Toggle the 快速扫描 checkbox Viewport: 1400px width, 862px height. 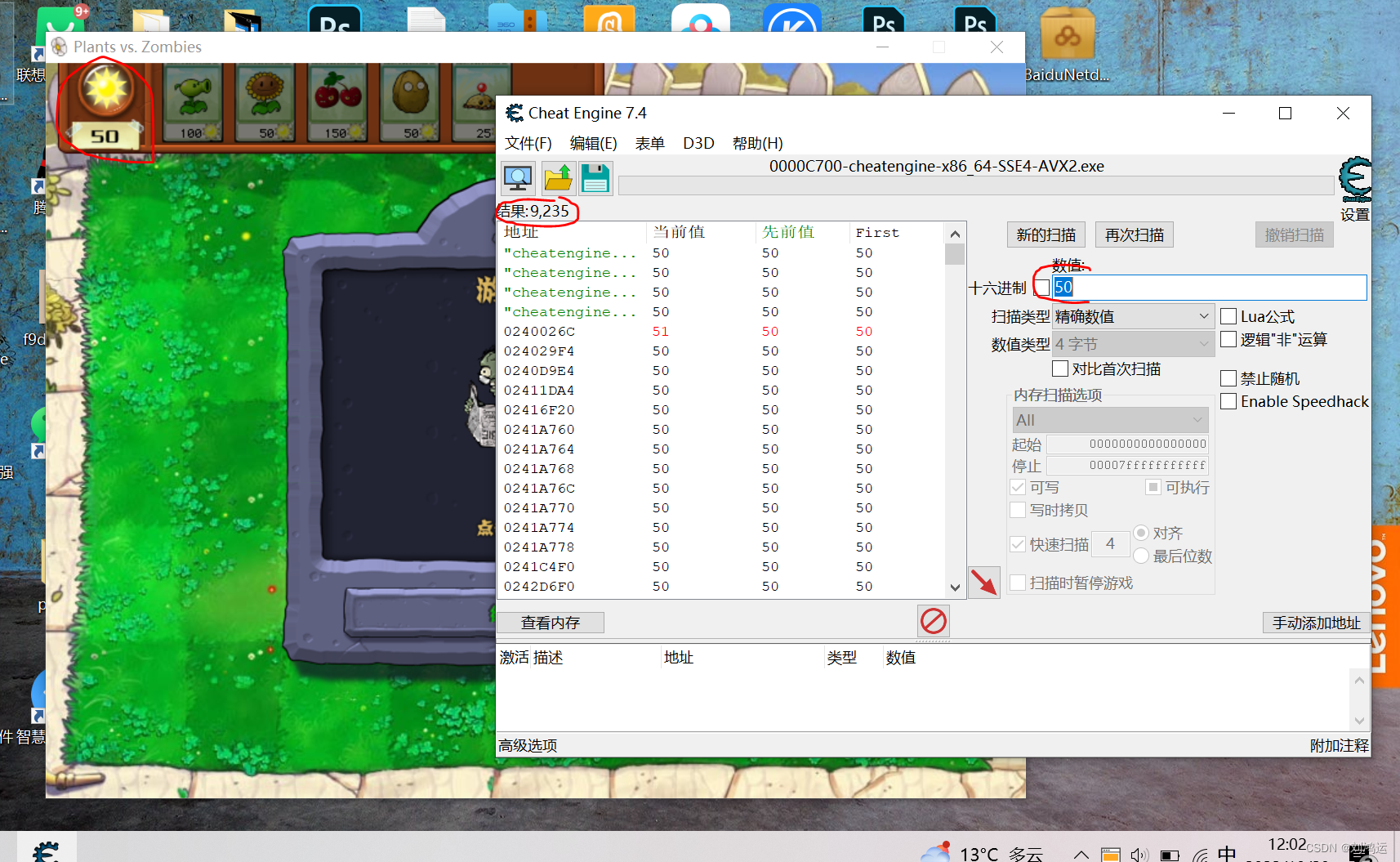tap(1018, 544)
